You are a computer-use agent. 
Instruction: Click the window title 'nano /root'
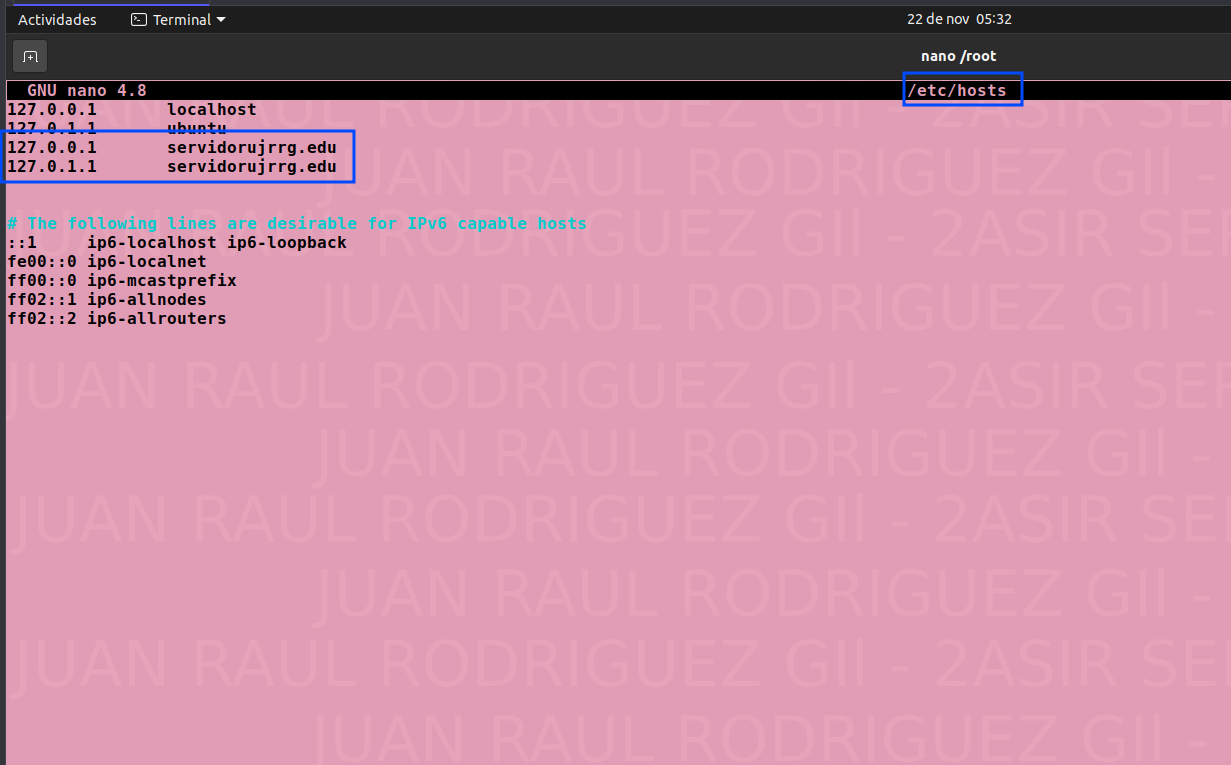[958, 56]
